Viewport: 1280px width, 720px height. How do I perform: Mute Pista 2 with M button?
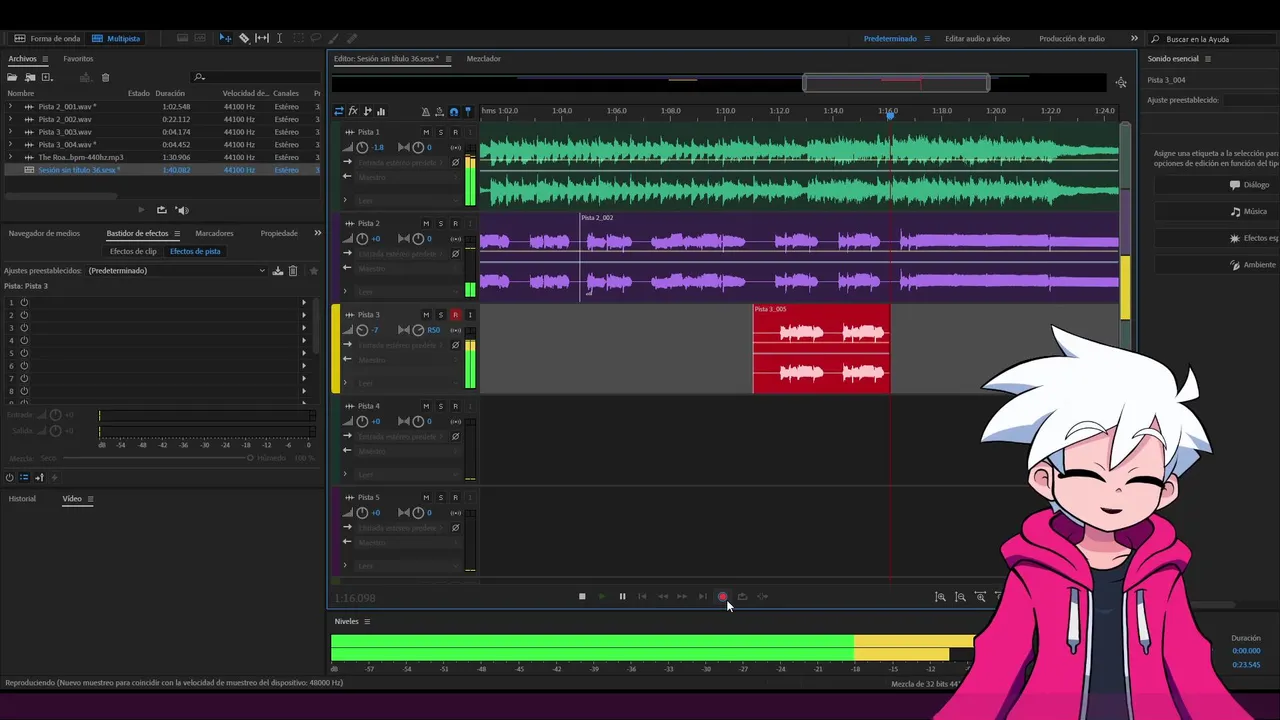426,223
